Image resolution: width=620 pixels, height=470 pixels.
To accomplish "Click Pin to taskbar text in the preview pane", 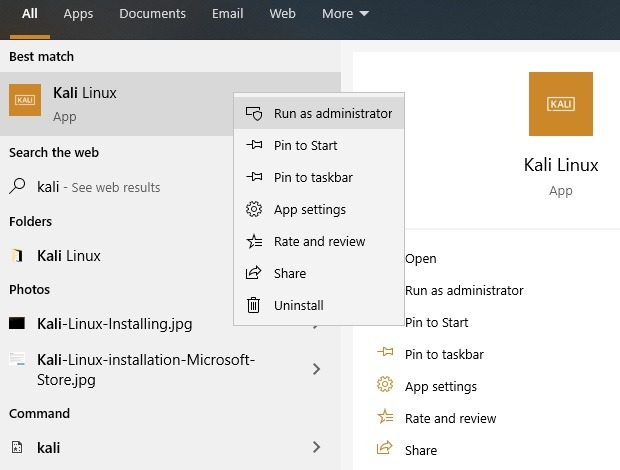I will [444, 355].
